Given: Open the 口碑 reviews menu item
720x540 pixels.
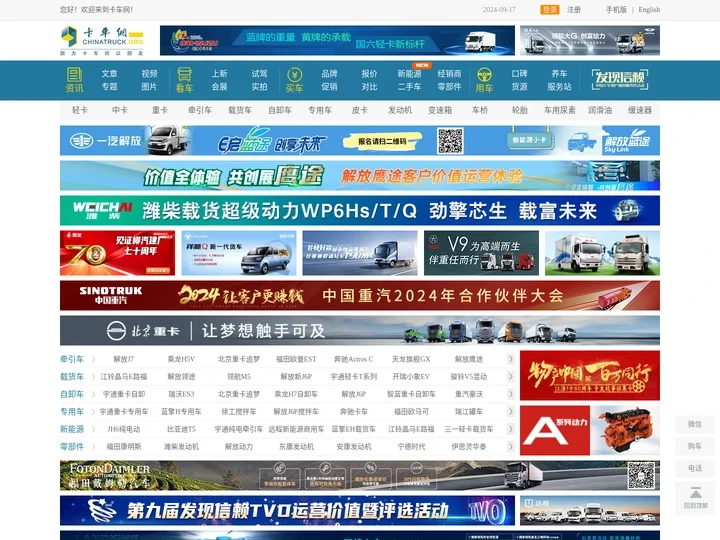Looking at the screenshot, I should (x=519, y=73).
